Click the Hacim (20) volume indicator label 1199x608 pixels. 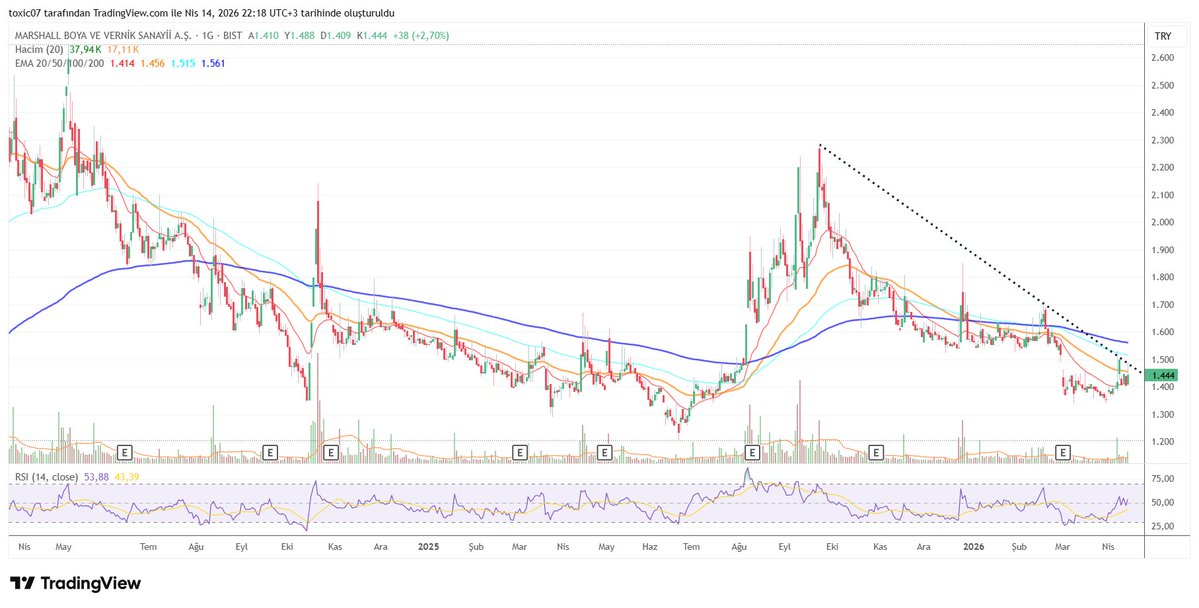pyautogui.click(x=40, y=50)
